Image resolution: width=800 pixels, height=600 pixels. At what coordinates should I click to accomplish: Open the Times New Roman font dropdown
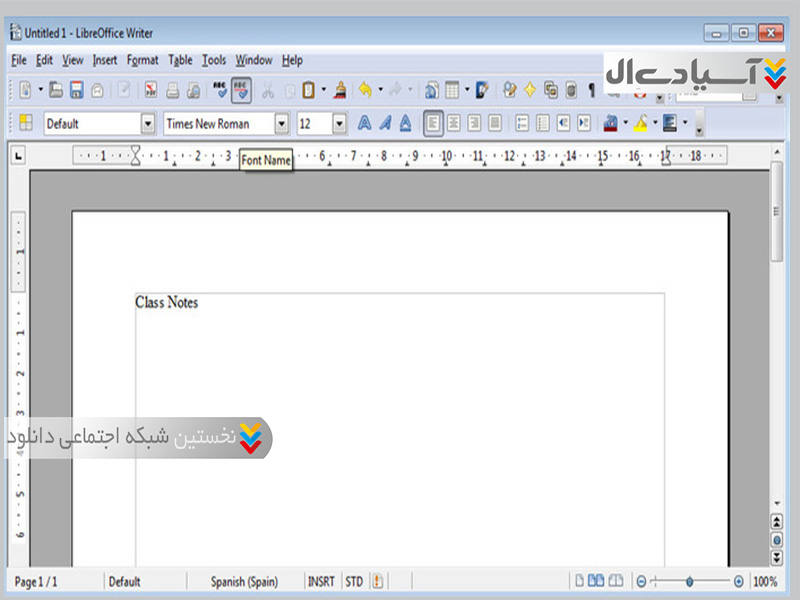pos(281,124)
